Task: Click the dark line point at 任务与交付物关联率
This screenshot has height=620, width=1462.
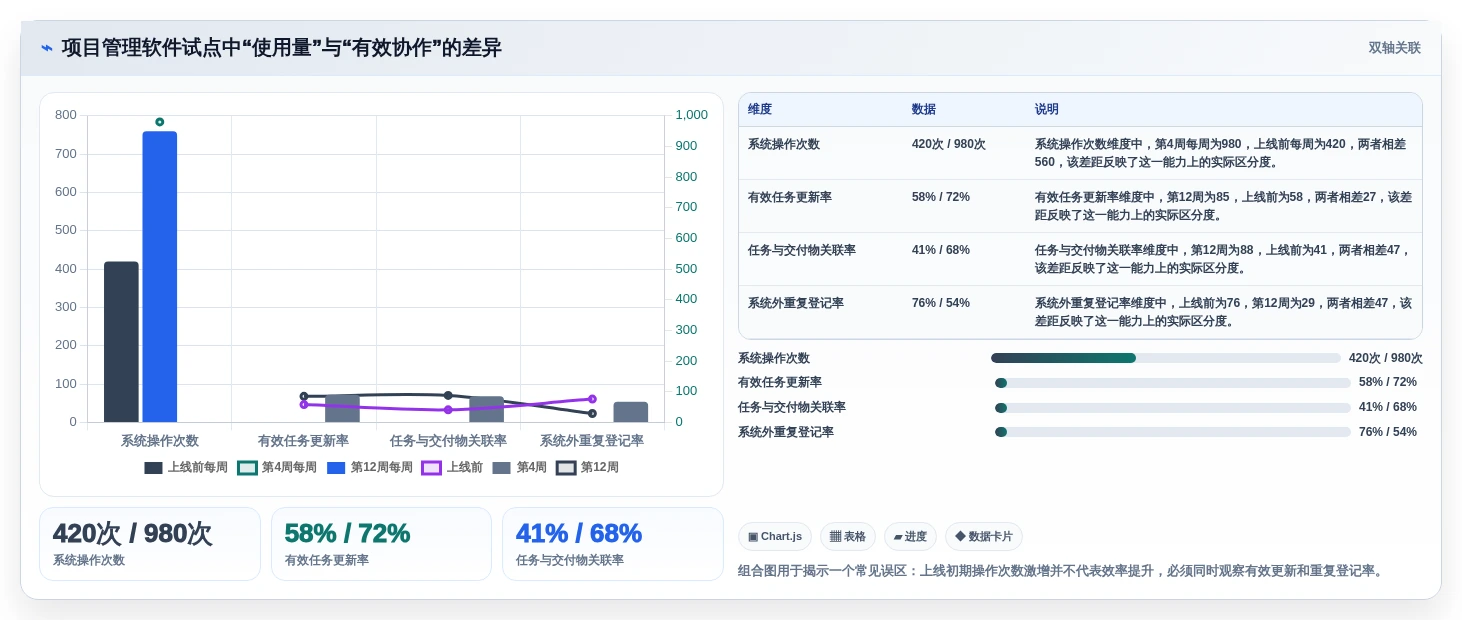Action: [x=448, y=395]
